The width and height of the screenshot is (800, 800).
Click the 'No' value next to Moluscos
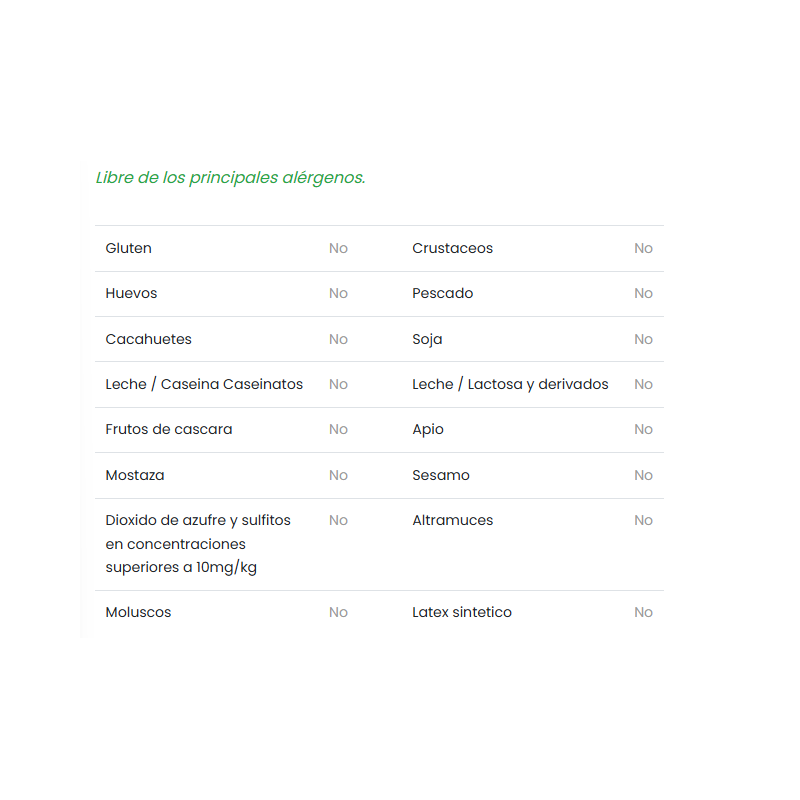(x=338, y=612)
